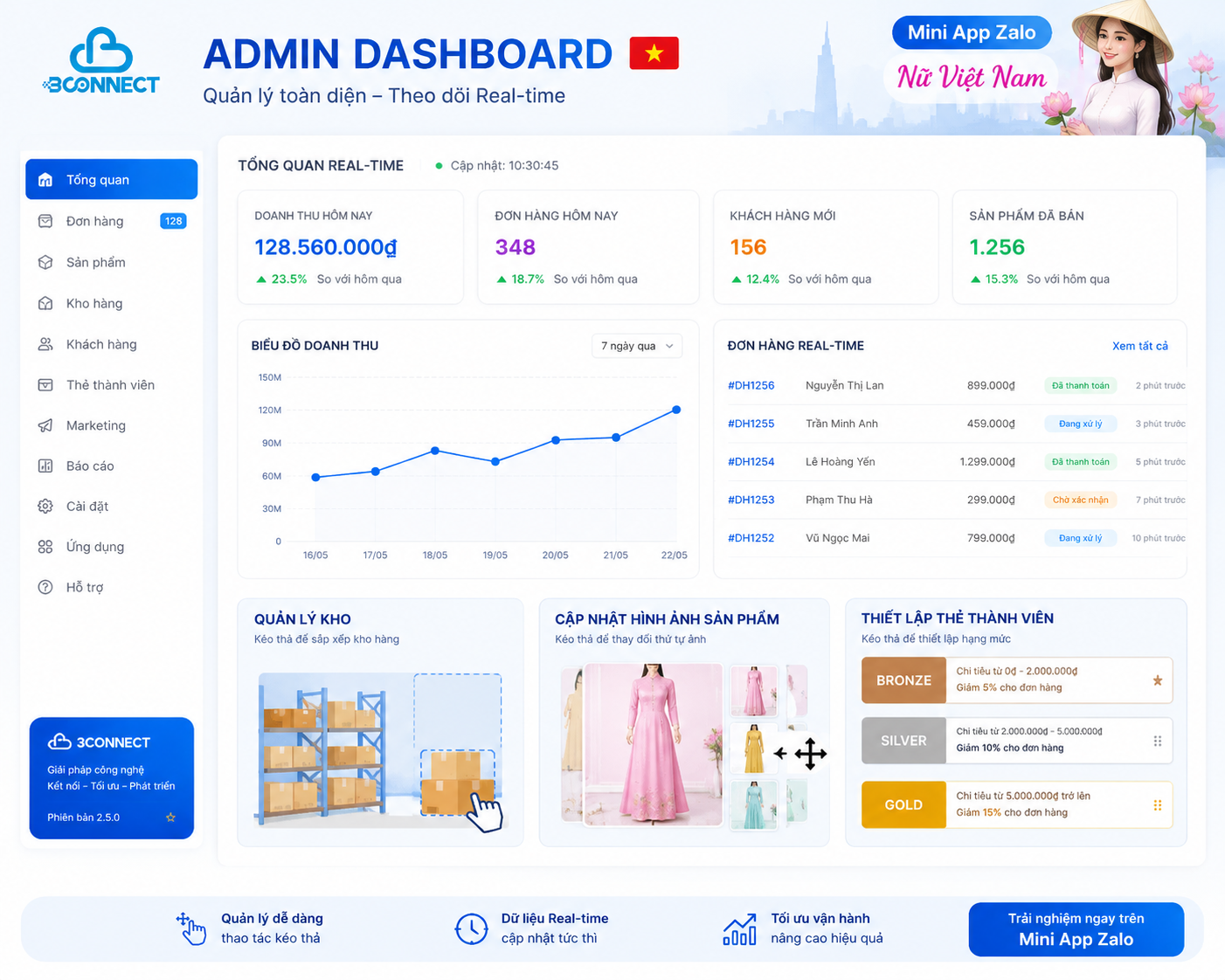
Task: Click the 1.256 products sold value
Action: [x=997, y=247]
